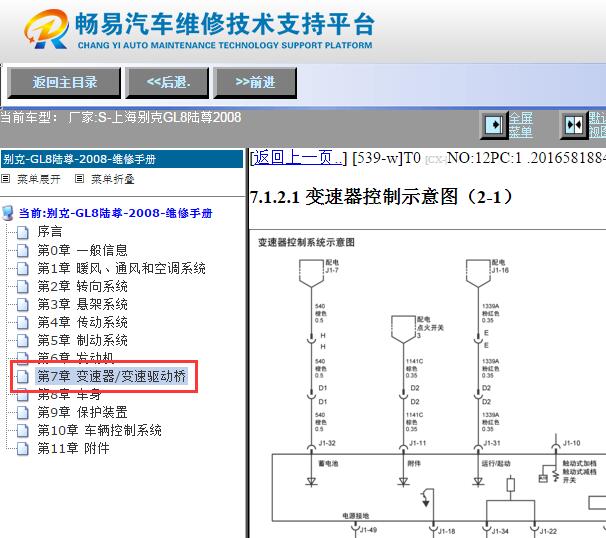
Task: Open 第9章 保护装置
Action: 82,412
